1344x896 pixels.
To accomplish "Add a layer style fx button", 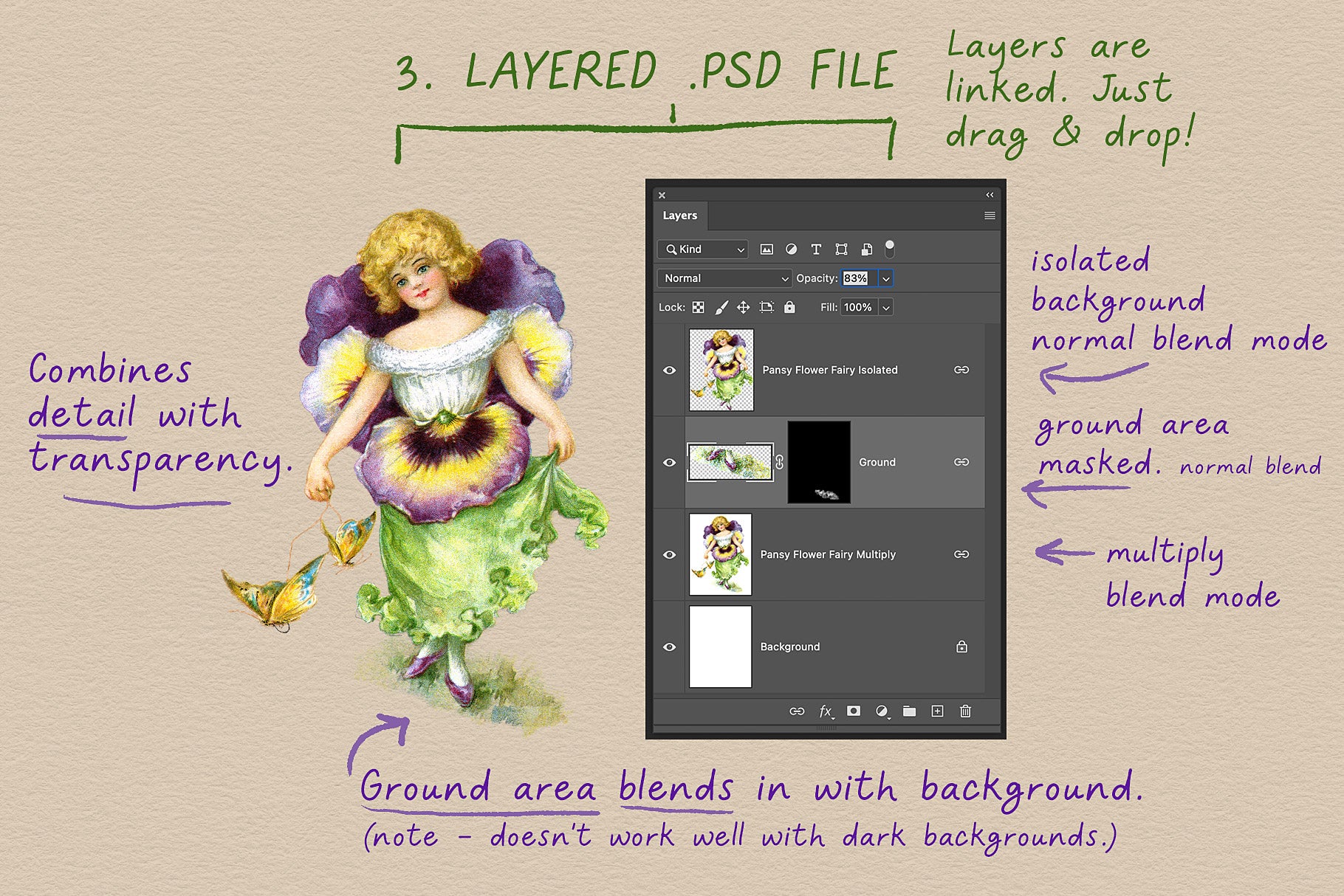I will [x=826, y=711].
